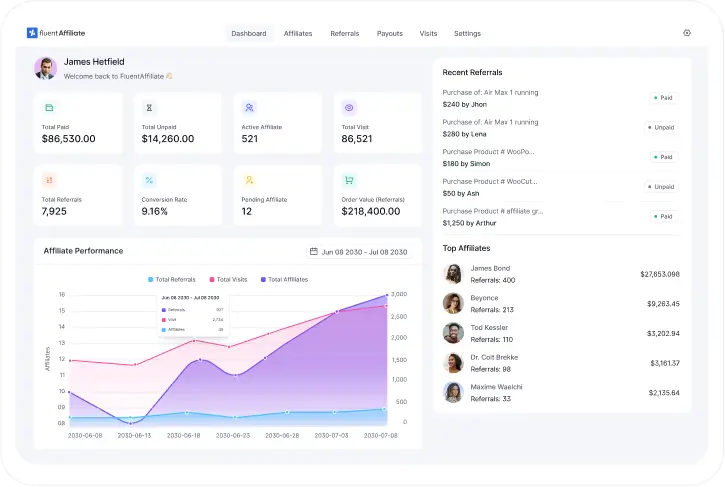The height and width of the screenshot is (487, 725).
Task: Click the Unpaid badge for $280 by Lena
Action: point(661,127)
